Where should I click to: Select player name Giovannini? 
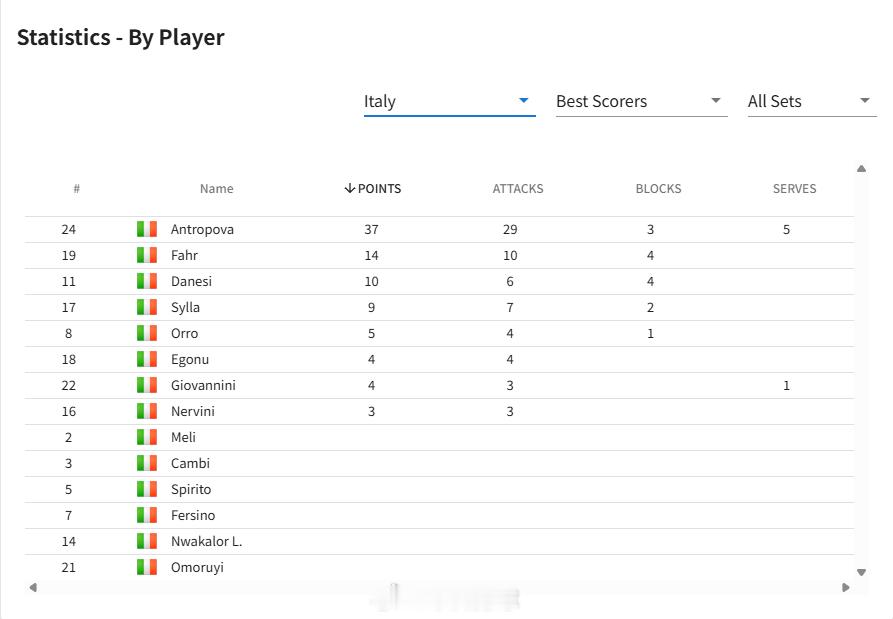pyautogui.click(x=203, y=385)
